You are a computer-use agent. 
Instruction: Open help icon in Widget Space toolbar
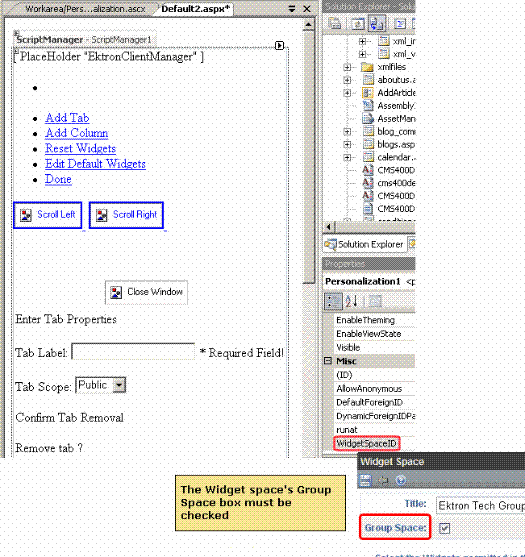(401, 481)
